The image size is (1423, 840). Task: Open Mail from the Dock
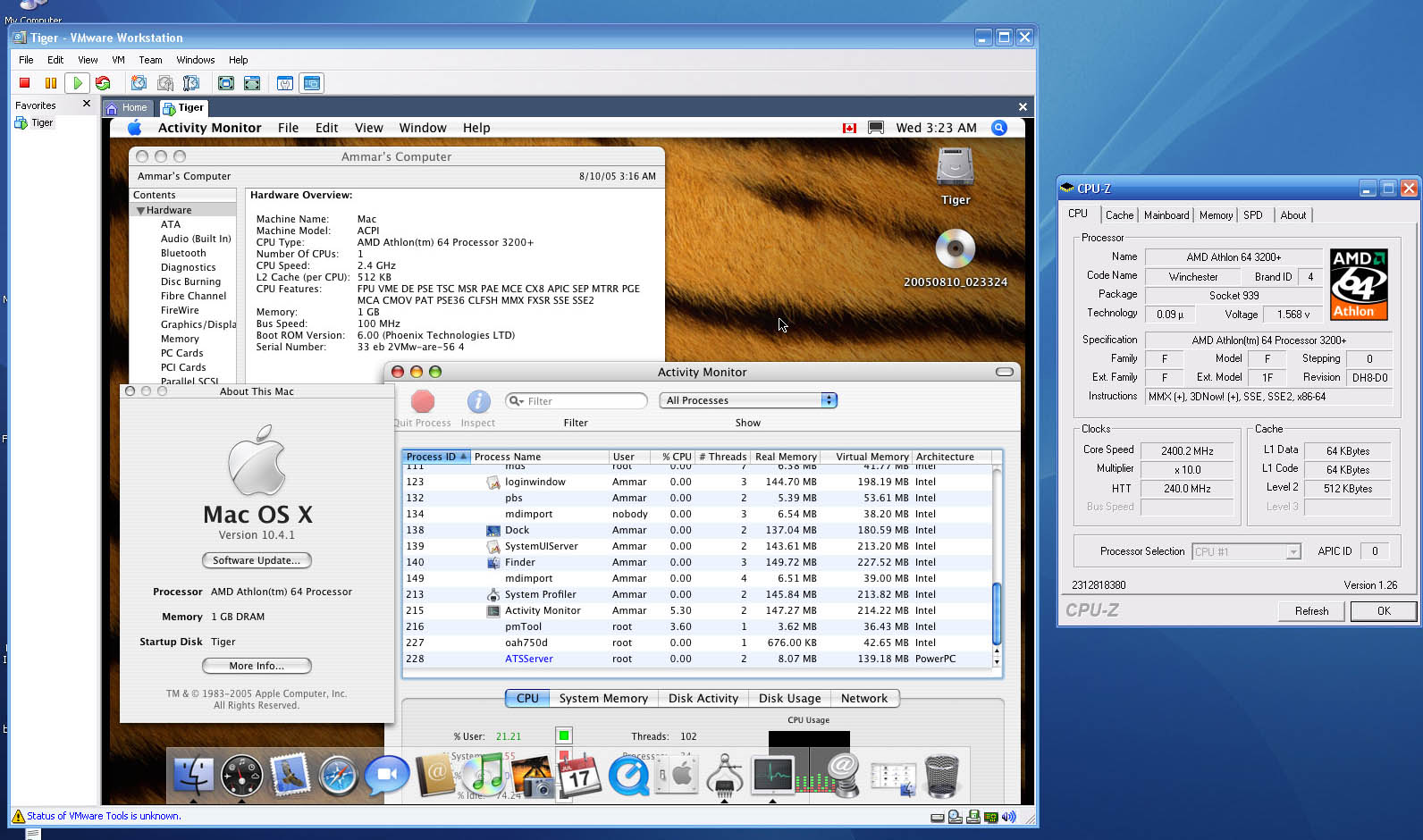[x=290, y=774]
